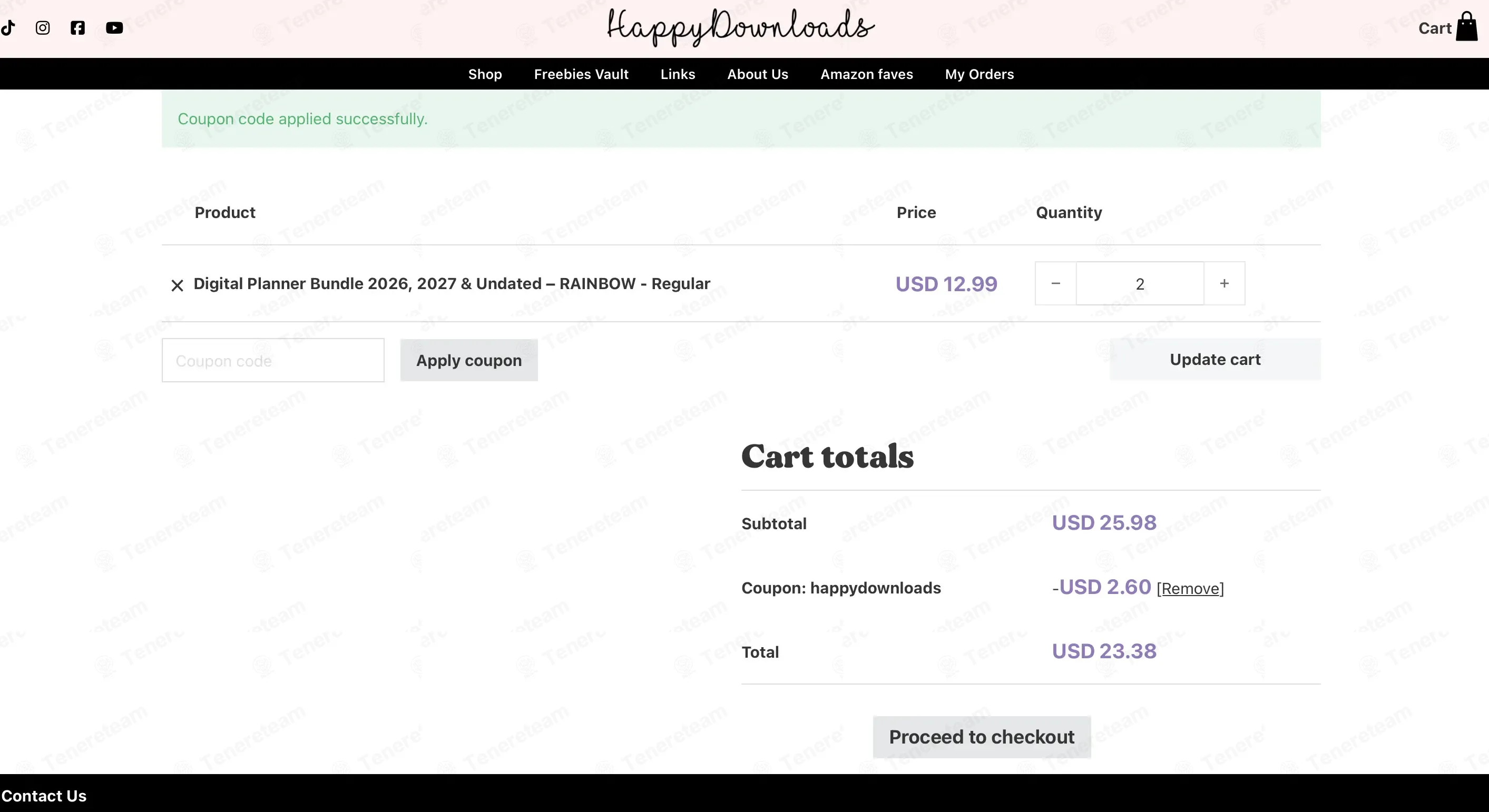Open the YouTube social icon
The height and width of the screenshot is (812, 1489).
[x=114, y=28]
